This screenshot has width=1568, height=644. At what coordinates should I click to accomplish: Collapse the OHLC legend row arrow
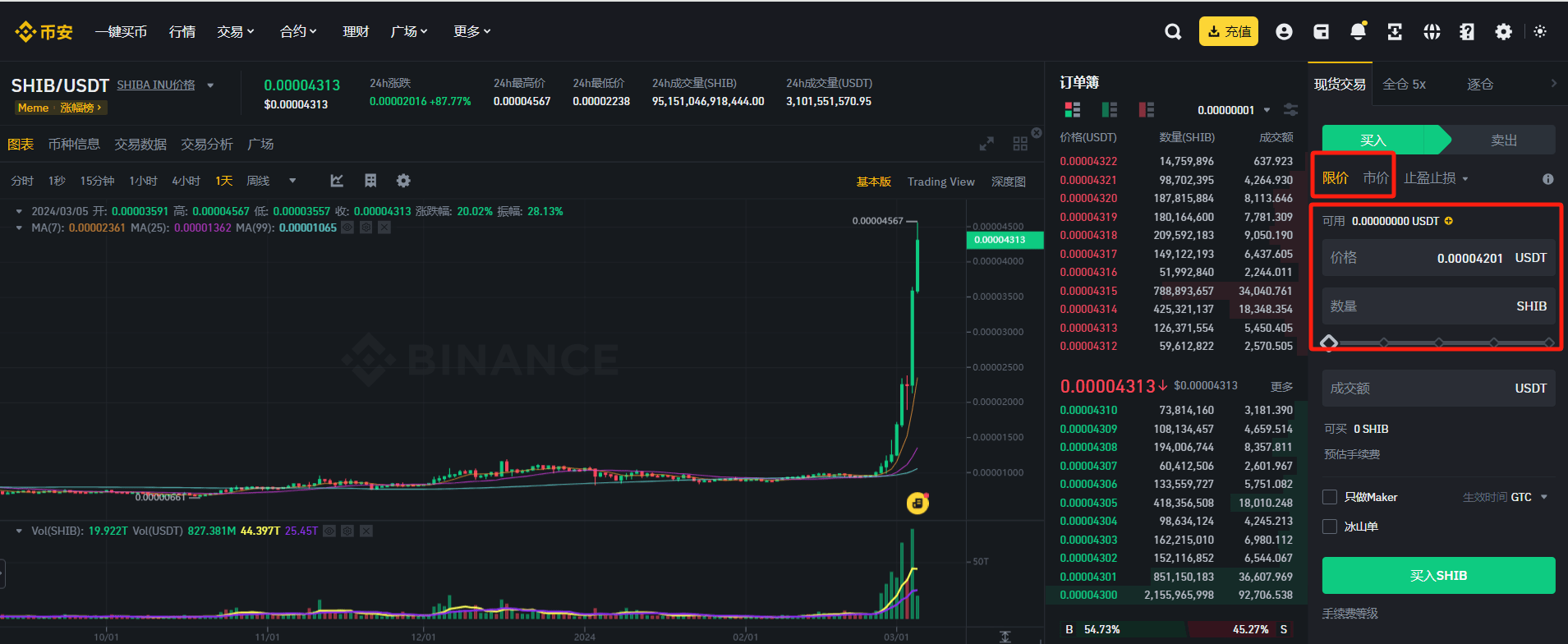tap(19, 211)
